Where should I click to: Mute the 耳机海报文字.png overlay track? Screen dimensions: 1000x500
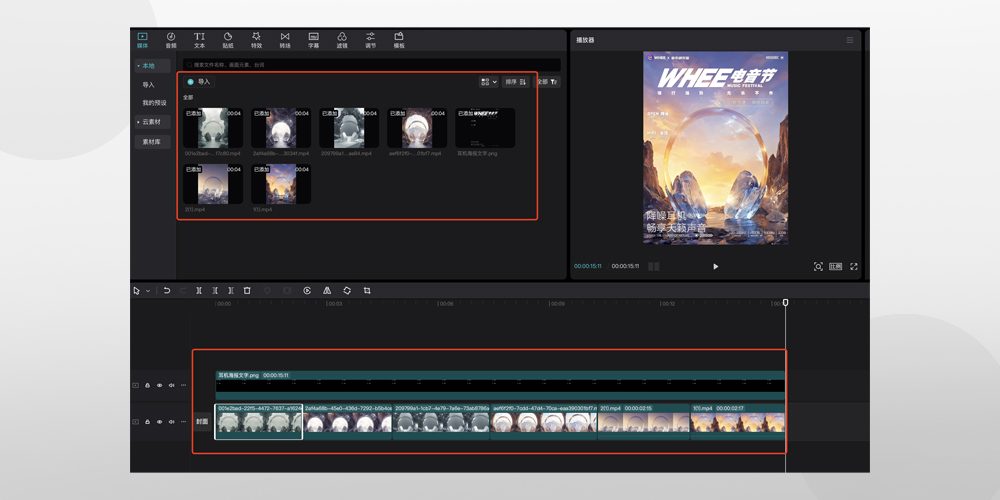[172, 385]
